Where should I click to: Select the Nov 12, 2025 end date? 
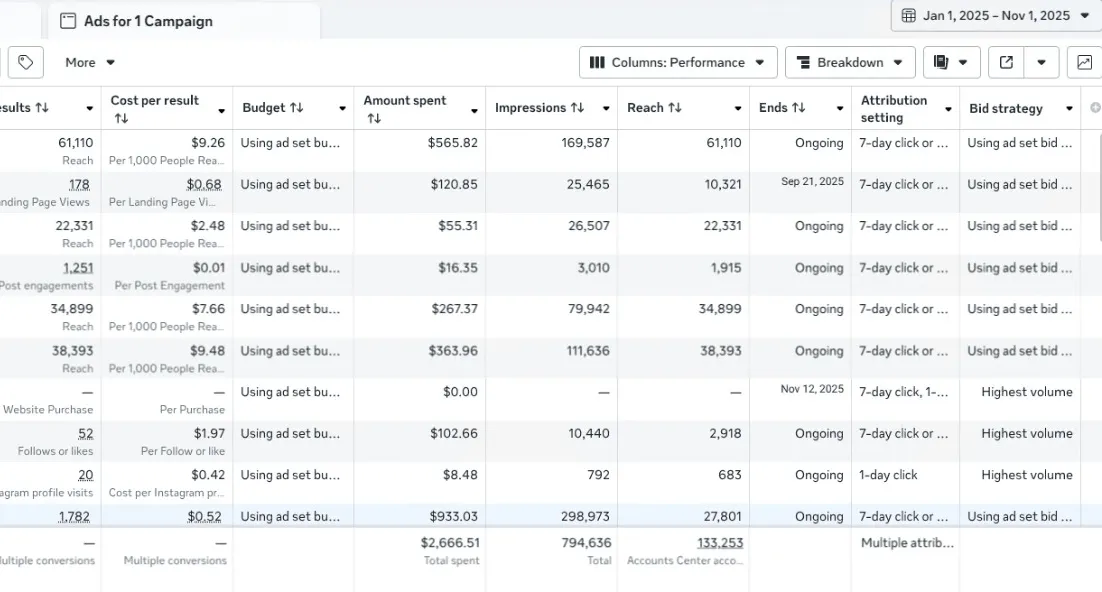pos(812,389)
